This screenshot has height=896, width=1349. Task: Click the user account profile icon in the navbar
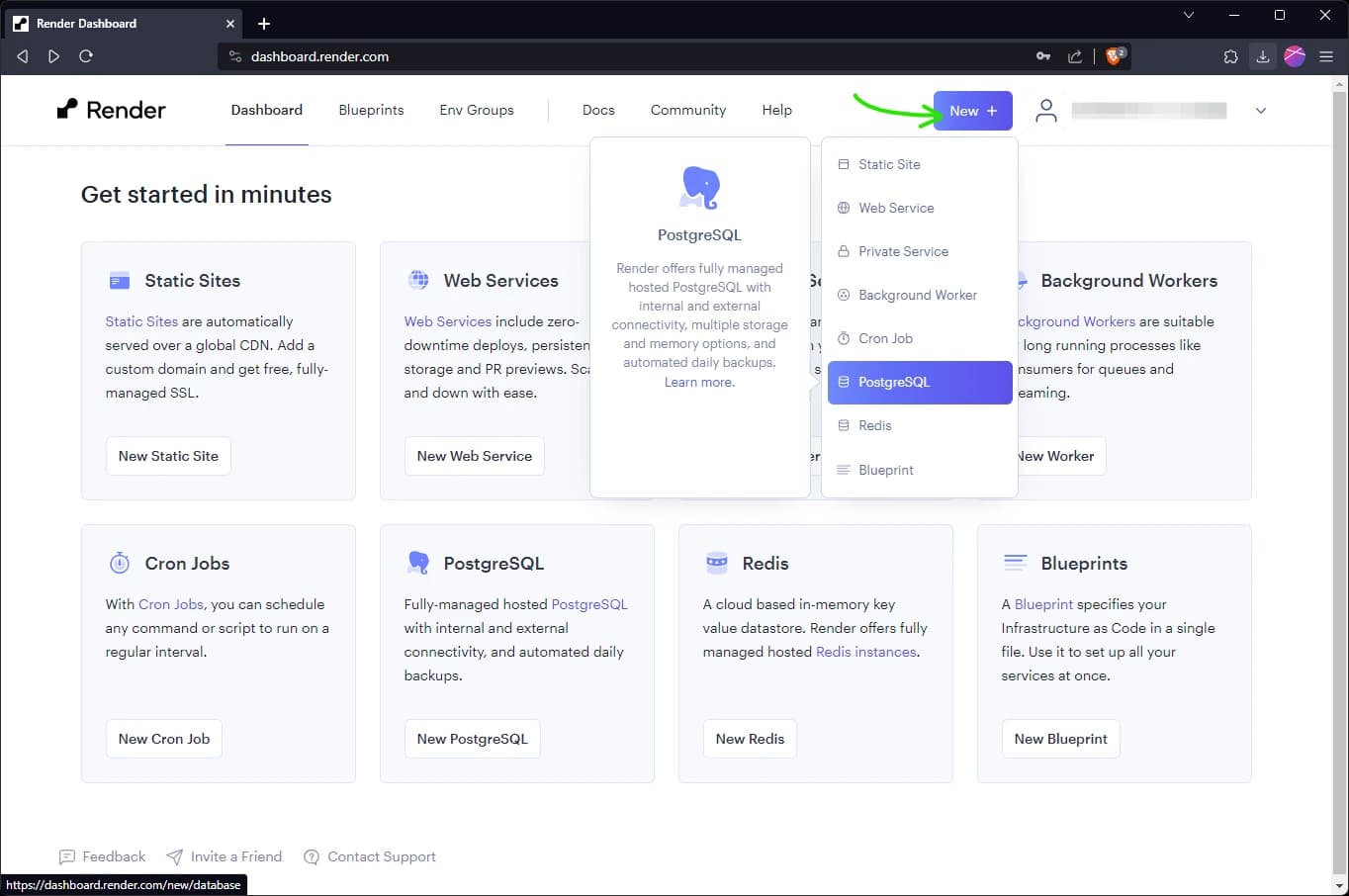coord(1045,110)
